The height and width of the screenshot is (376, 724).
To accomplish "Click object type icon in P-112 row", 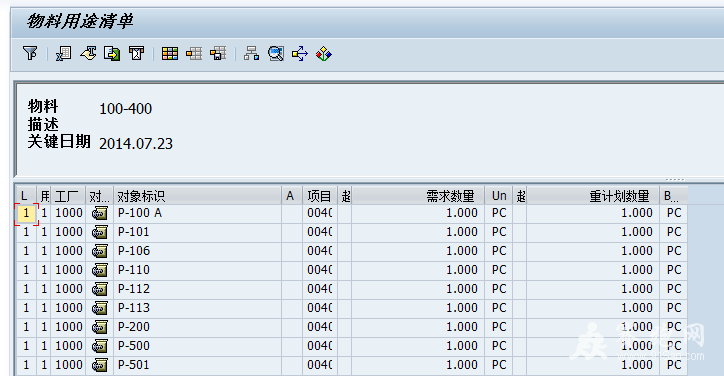I will tap(99, 289).
